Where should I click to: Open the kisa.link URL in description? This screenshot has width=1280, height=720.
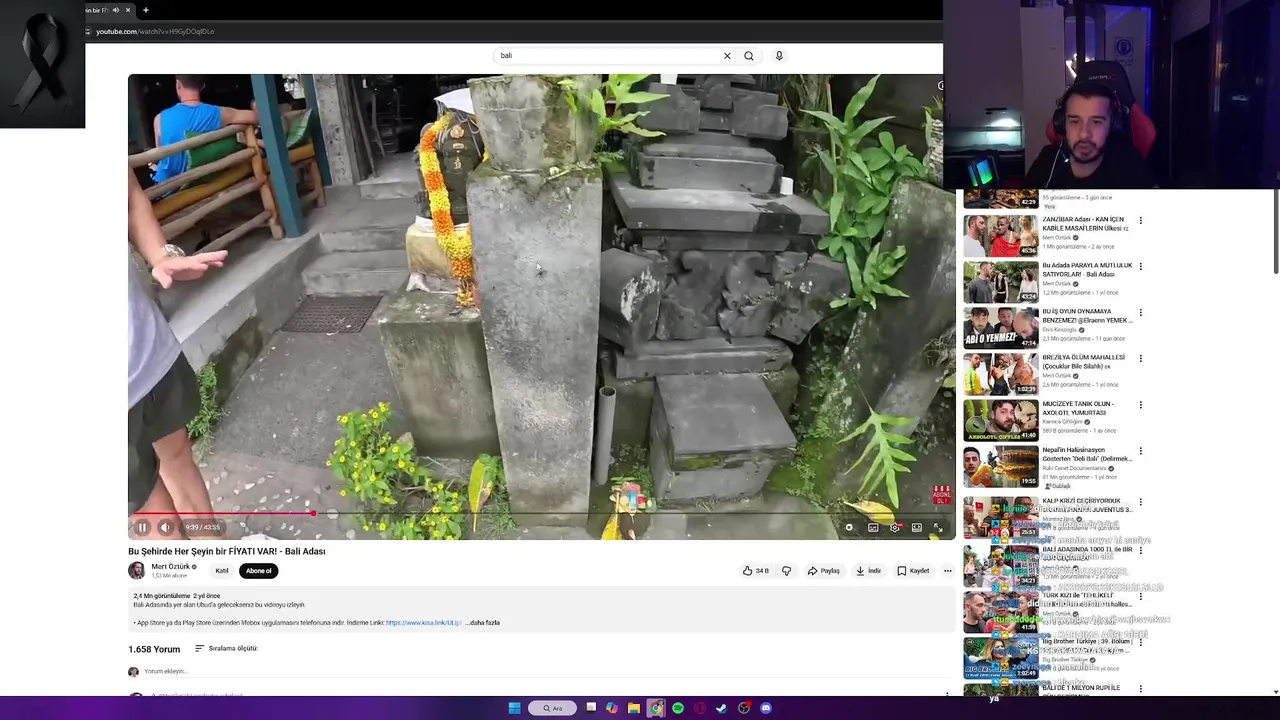(424, 623)
